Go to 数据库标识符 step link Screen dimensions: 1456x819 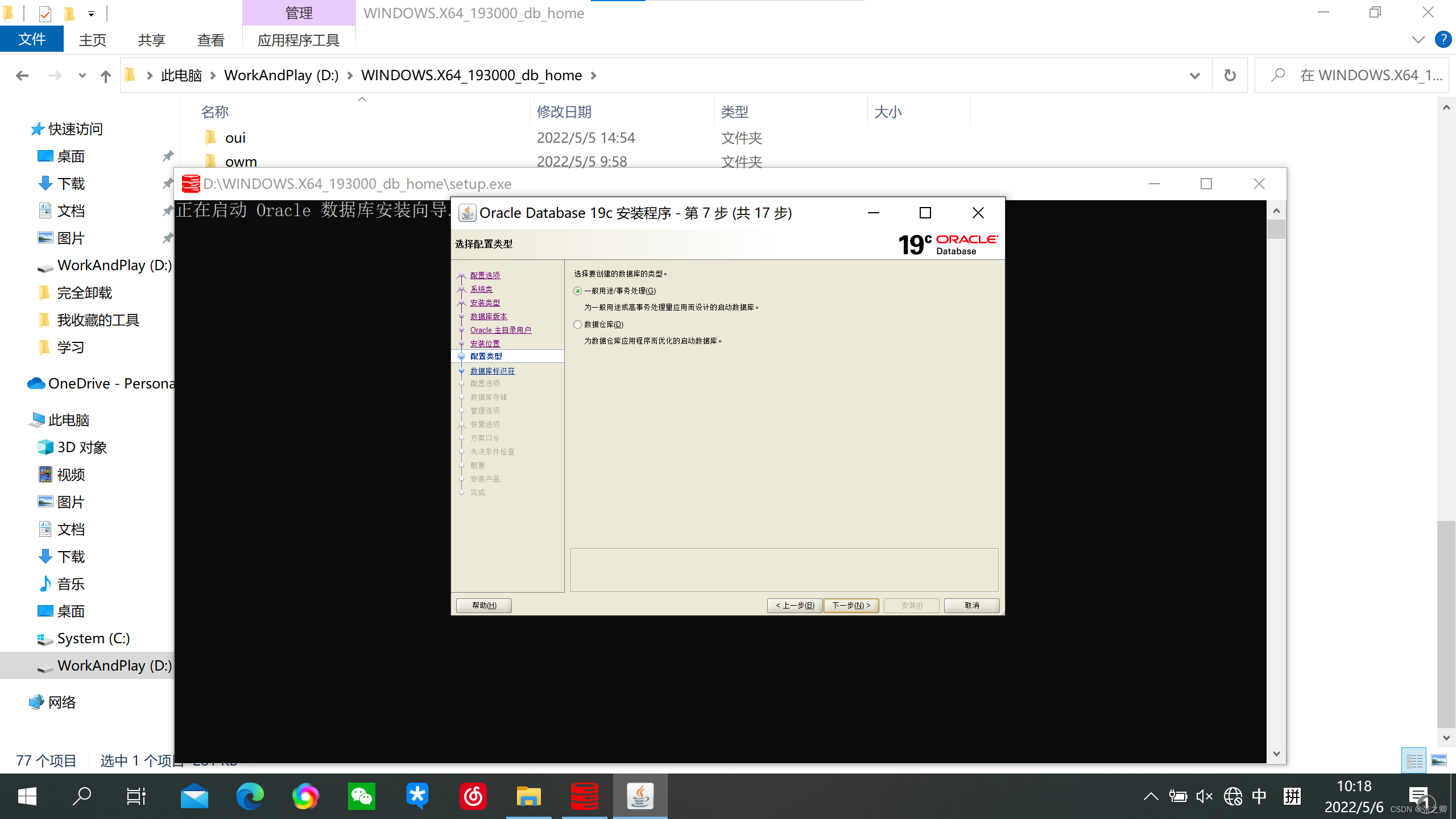point(493,371)
